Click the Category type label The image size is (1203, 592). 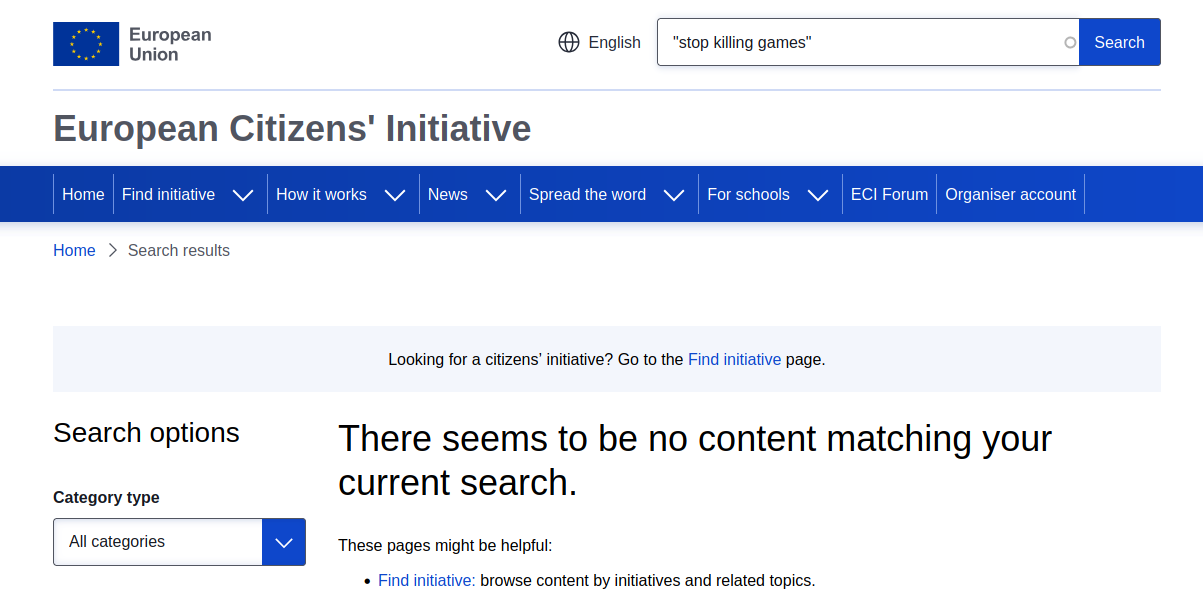coord(106,498)
